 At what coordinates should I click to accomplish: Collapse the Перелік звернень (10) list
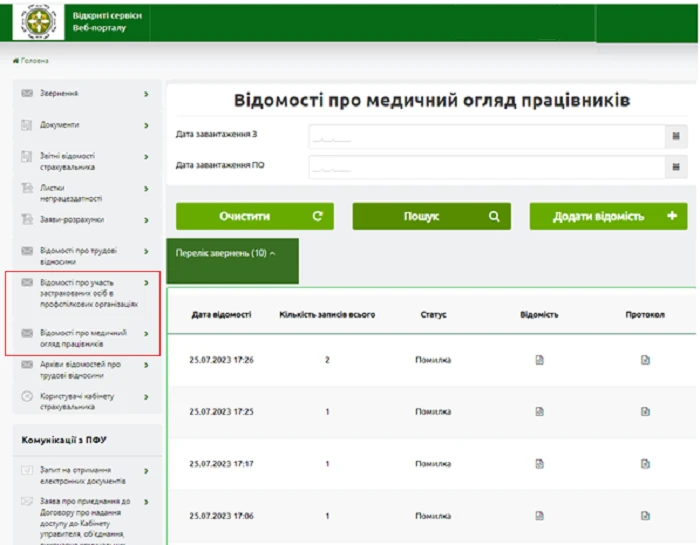click(232, 261)
